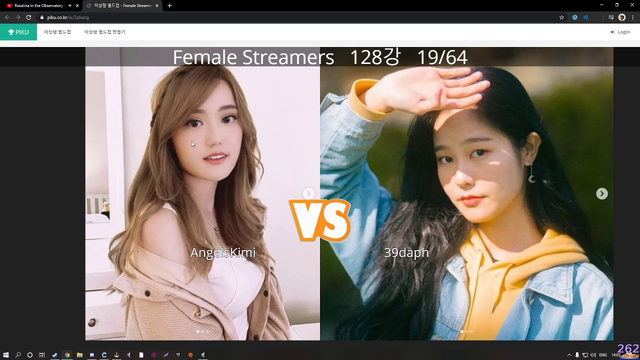Close the Female Streamers tab
The width and height of the screenshot is (640, 360).
click(x=157, y=6)
